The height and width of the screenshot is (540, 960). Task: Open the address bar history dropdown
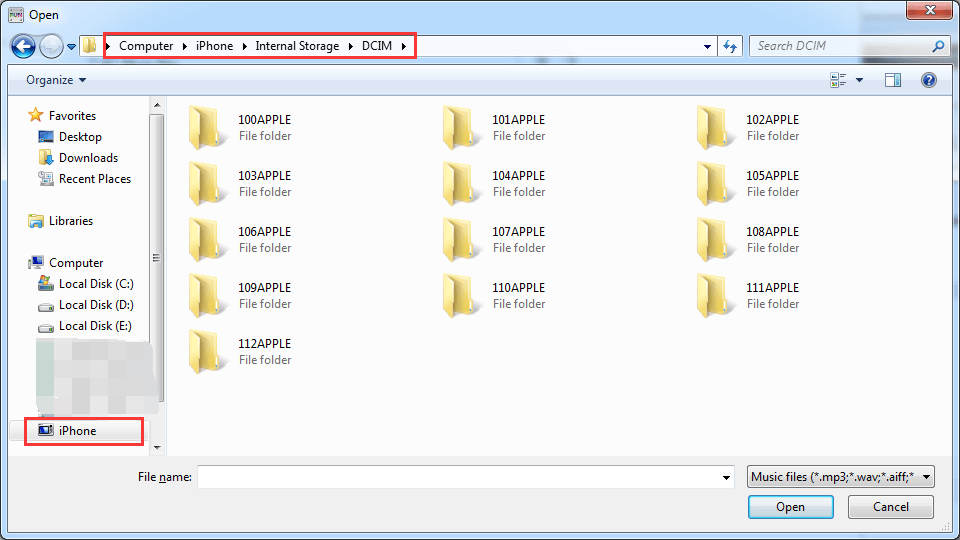point(707,47)
